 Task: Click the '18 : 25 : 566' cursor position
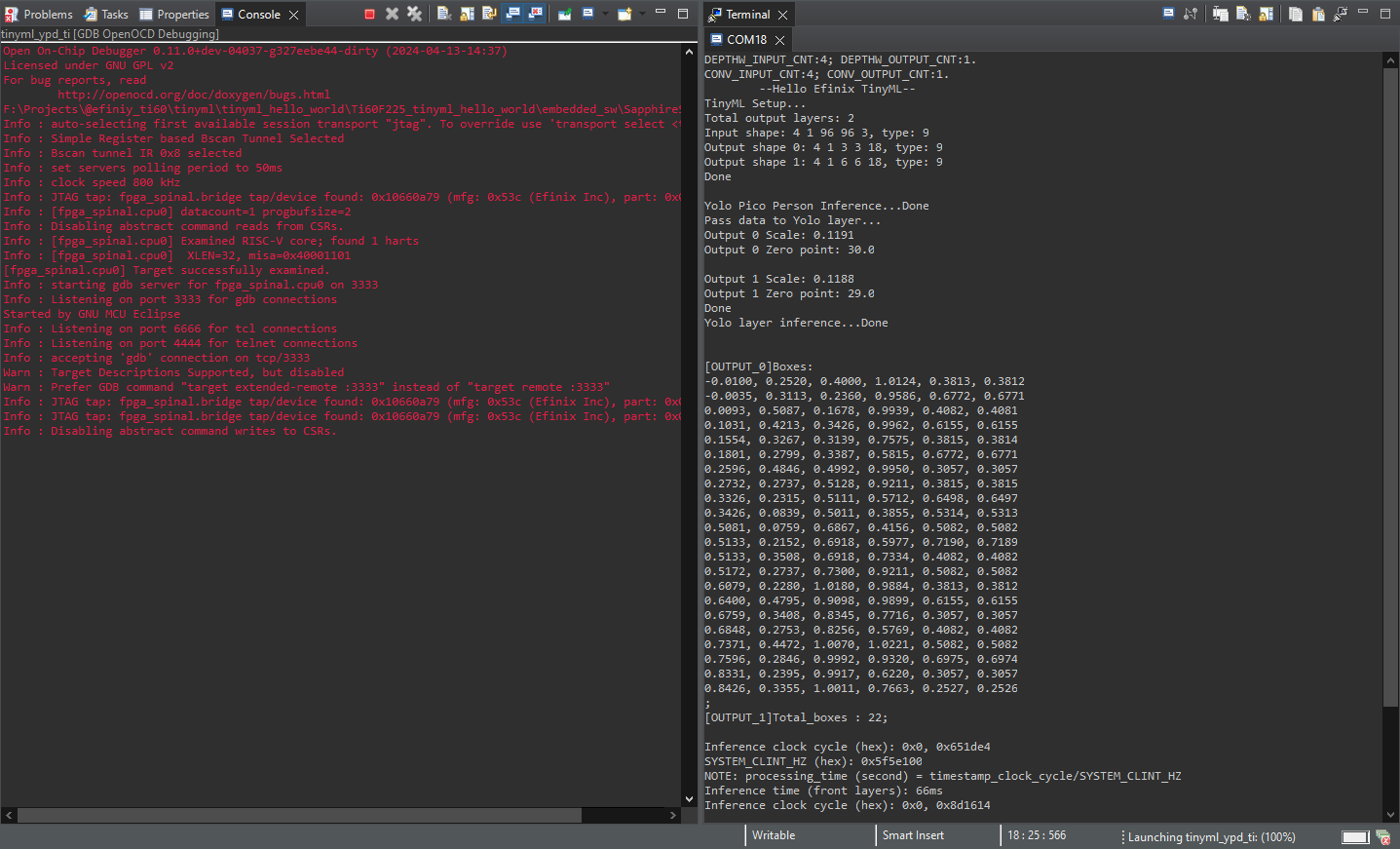[x=1037, y=835]
